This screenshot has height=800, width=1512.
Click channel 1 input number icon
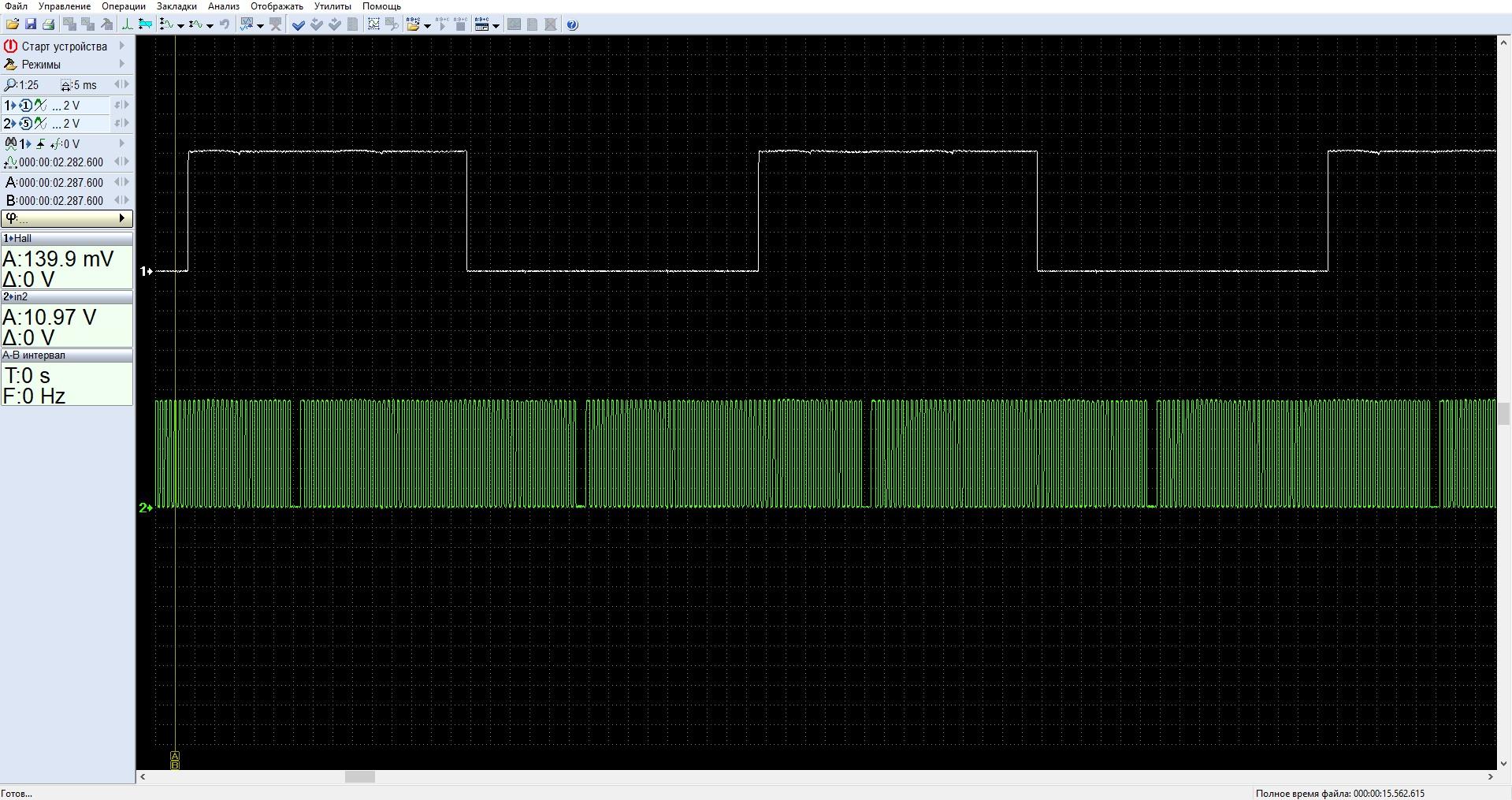[25, 105]
